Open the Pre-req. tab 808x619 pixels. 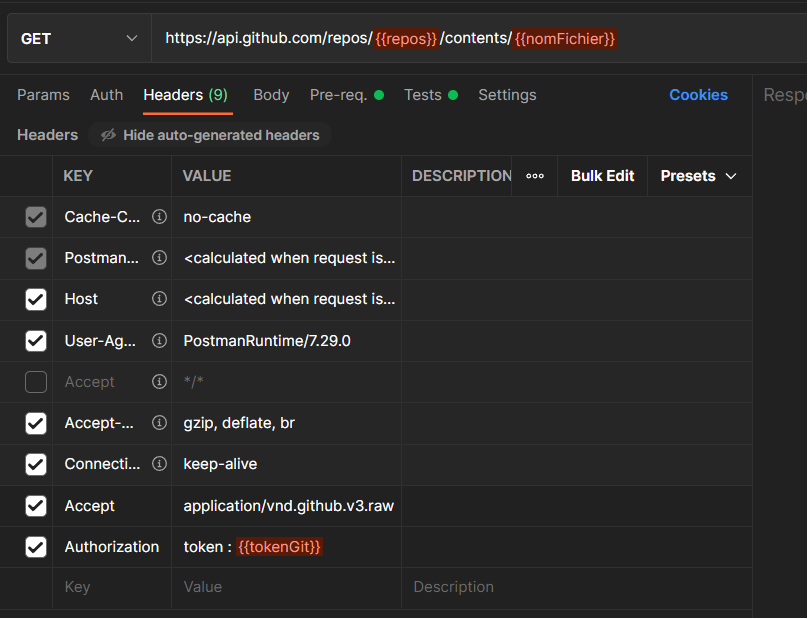point(347,95)
